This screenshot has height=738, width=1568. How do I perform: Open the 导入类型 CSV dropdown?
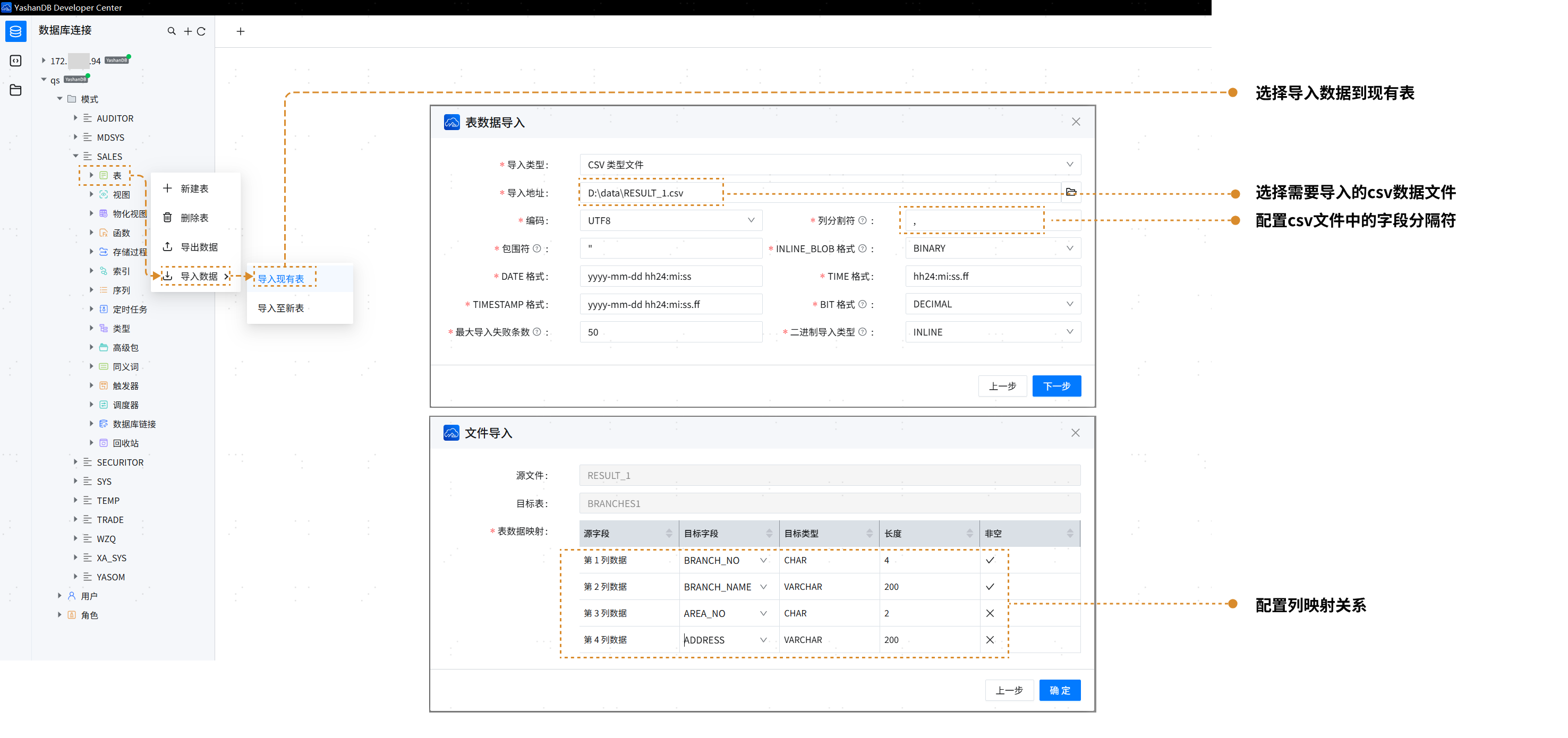(x=830, y=164)
